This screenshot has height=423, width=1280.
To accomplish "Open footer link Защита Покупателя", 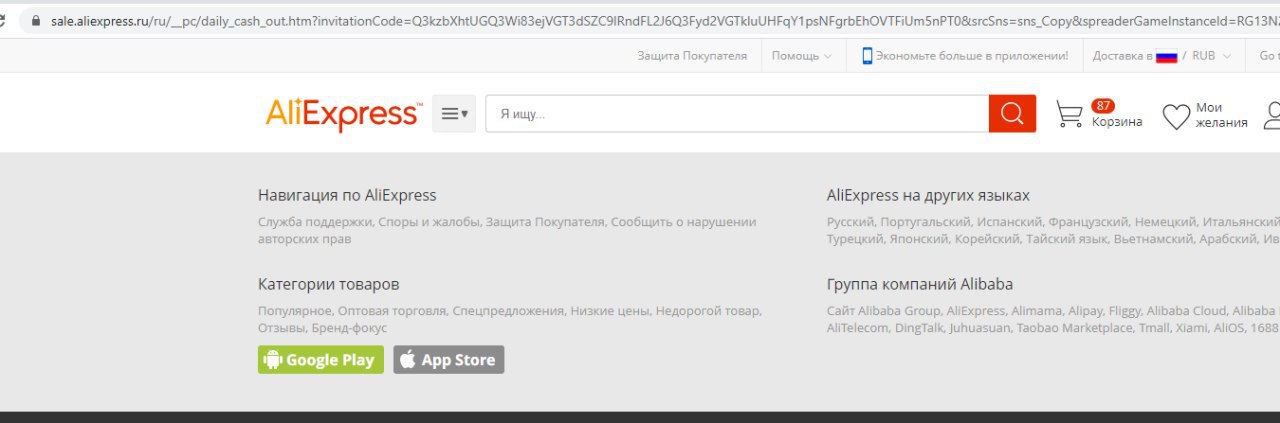I will 545,222.
